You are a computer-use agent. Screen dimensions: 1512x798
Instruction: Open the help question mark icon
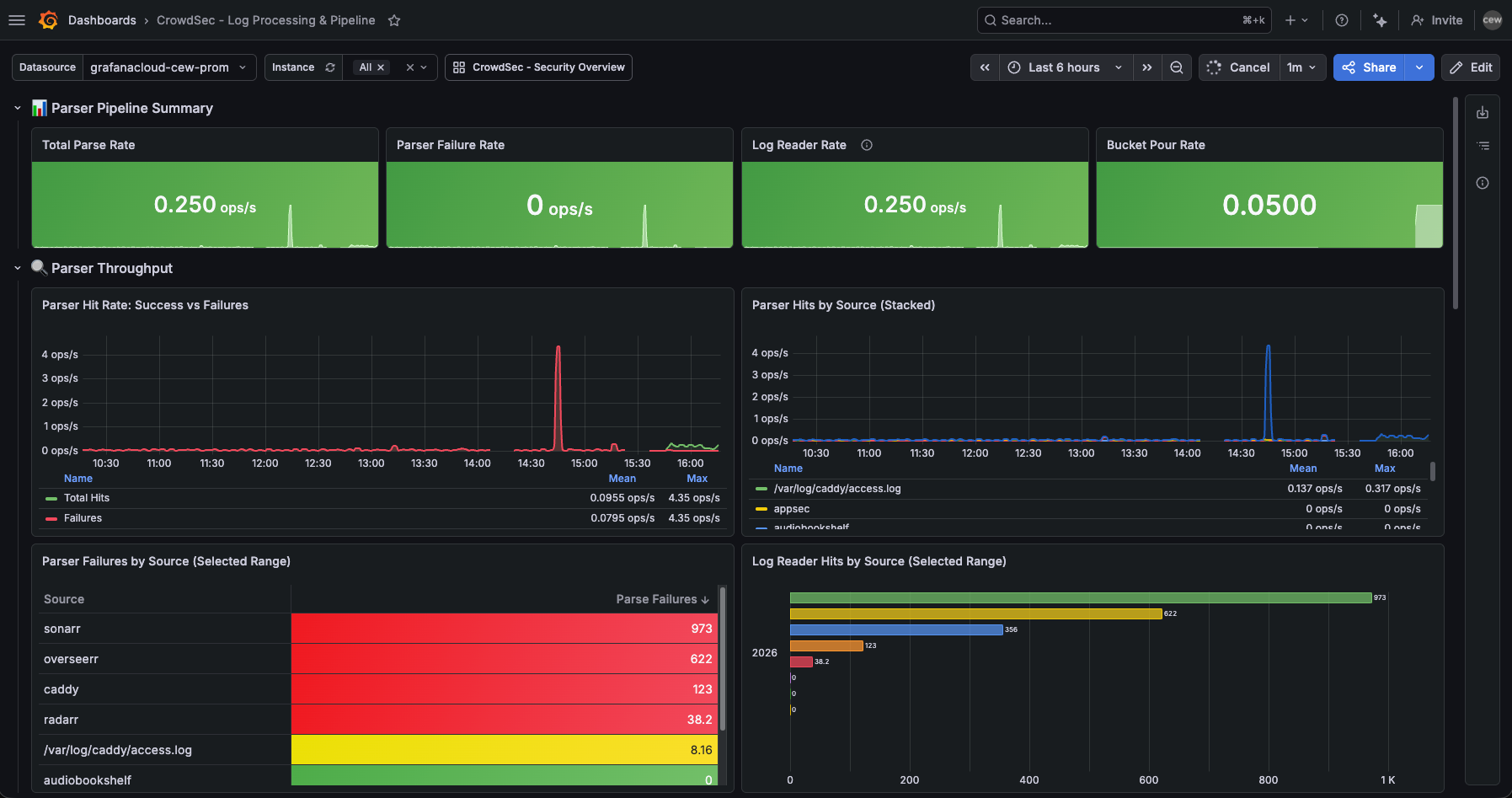(x=1342, y=20)
